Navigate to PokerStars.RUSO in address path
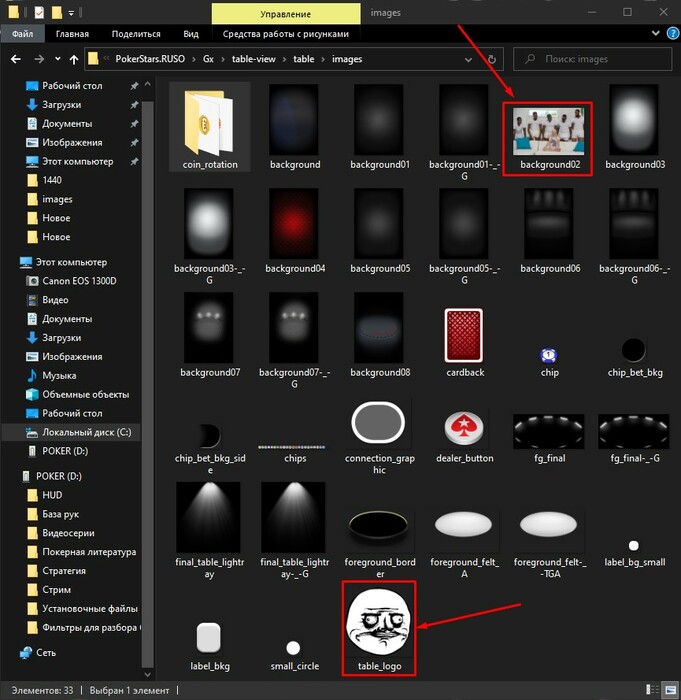 [x=150, y=59]
